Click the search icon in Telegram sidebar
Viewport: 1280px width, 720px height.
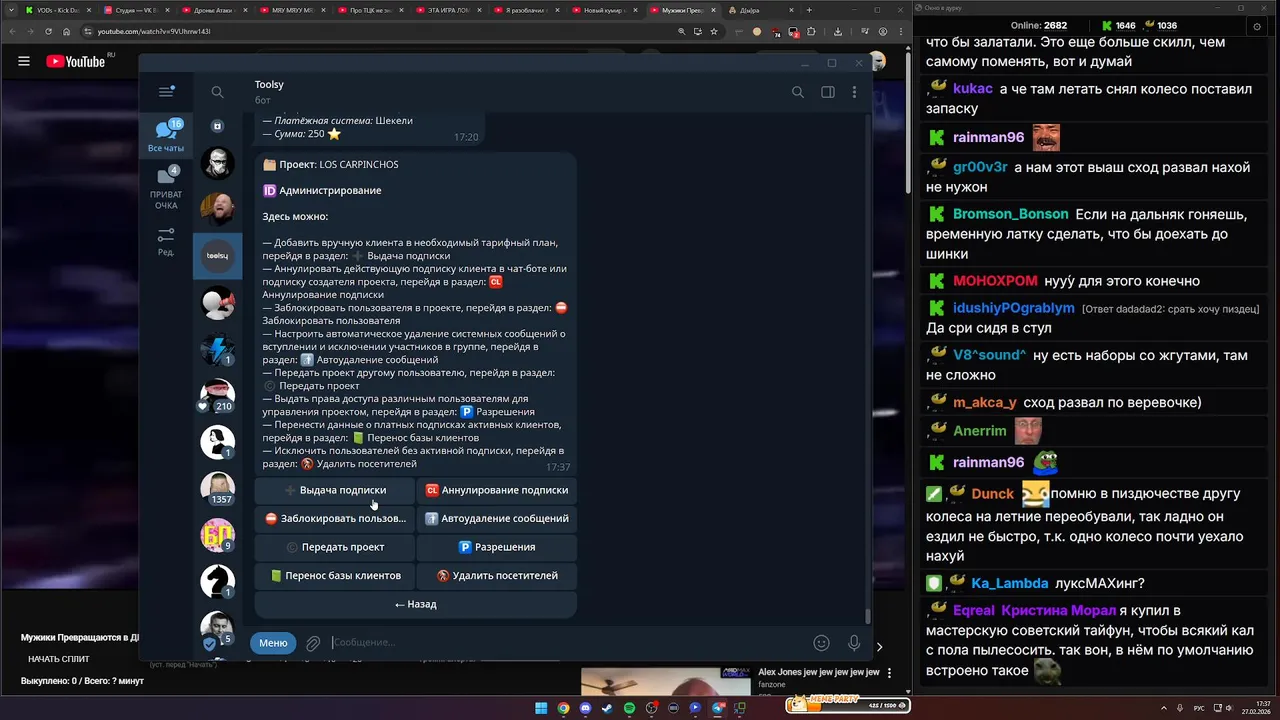pyautogui.click(x=217, y=92)
